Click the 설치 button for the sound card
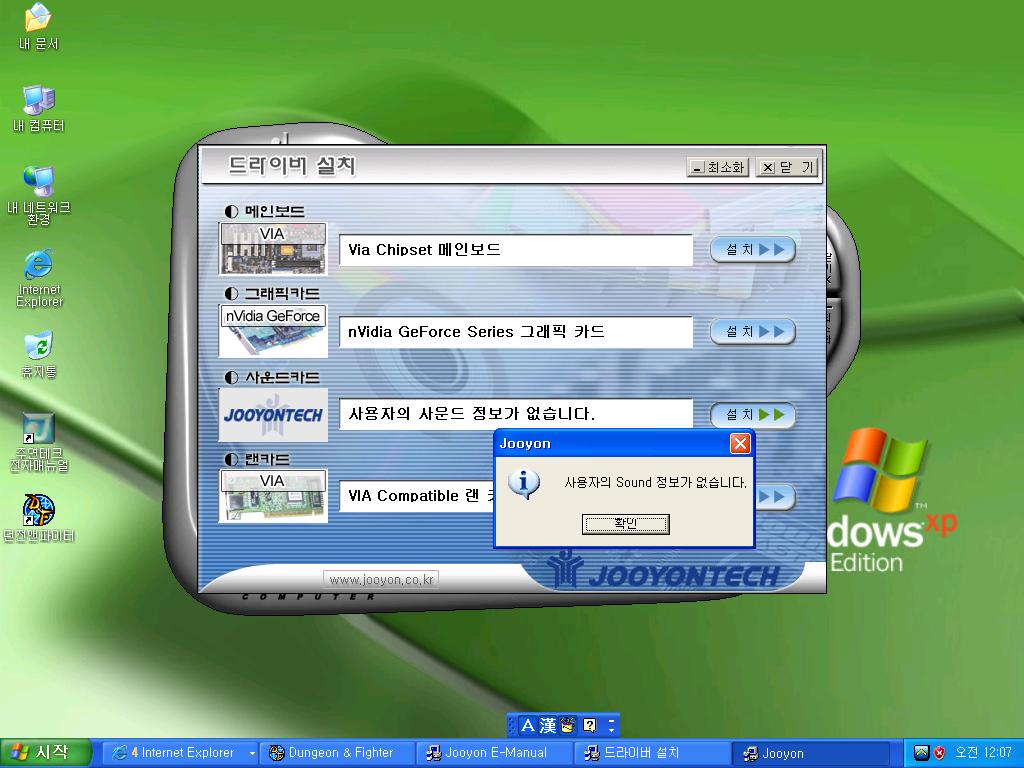The height and width of the screenshot is (768, 1024). click(752, 415)
